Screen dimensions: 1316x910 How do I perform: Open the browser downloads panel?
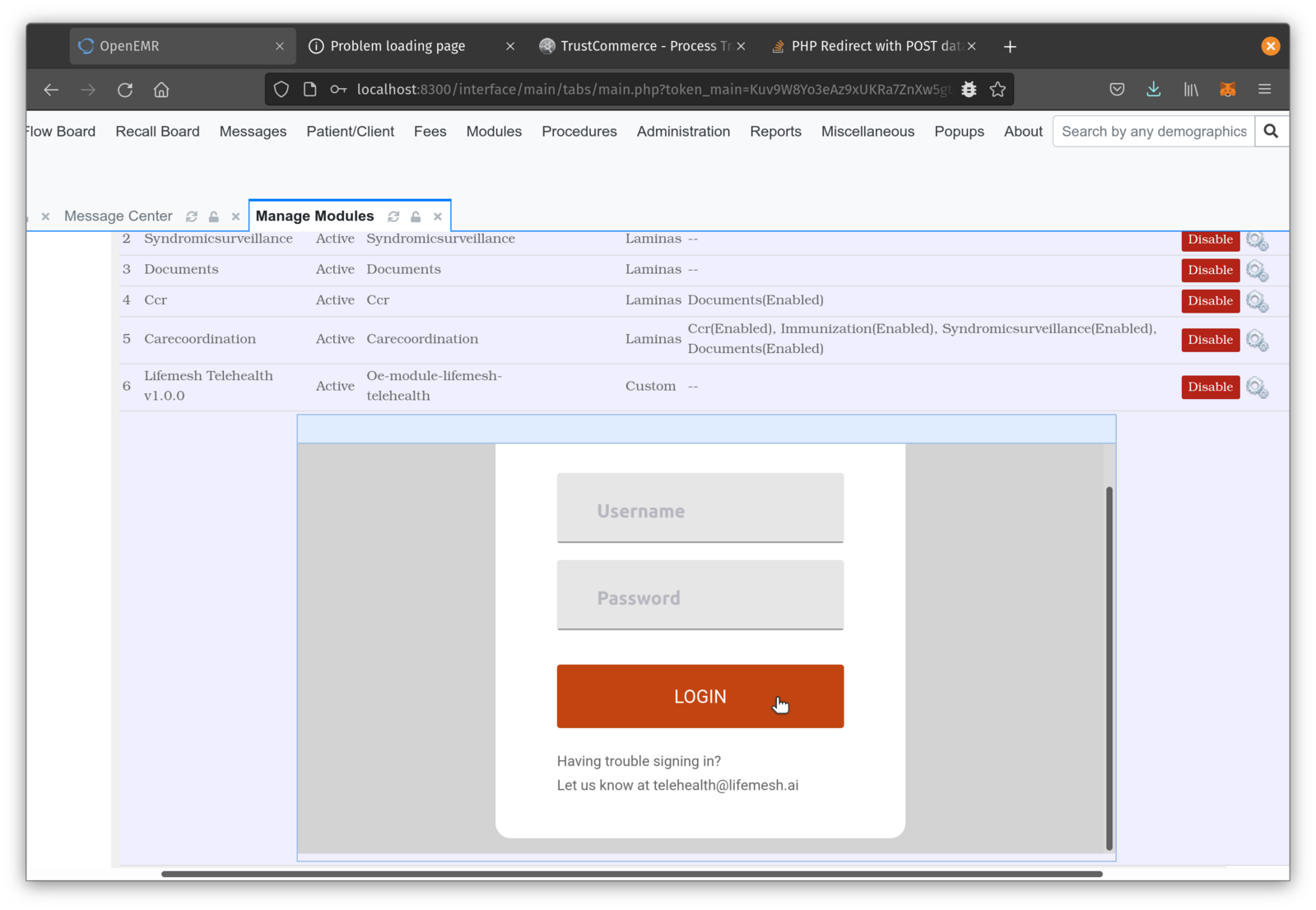[1154, 90]
